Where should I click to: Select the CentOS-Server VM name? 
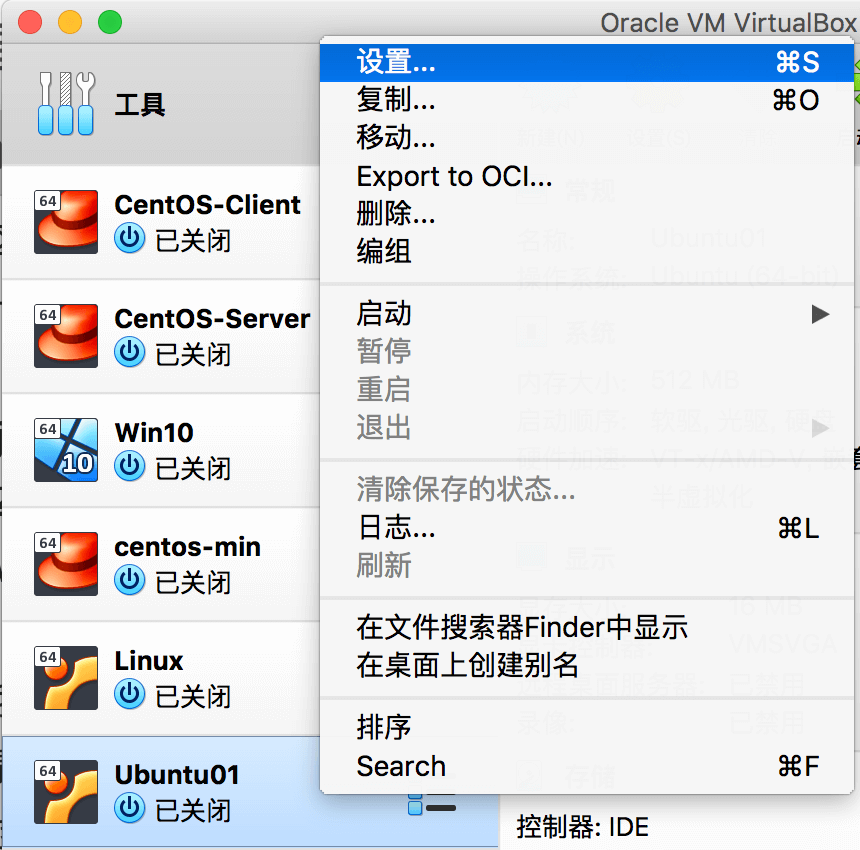click(212, 319)
